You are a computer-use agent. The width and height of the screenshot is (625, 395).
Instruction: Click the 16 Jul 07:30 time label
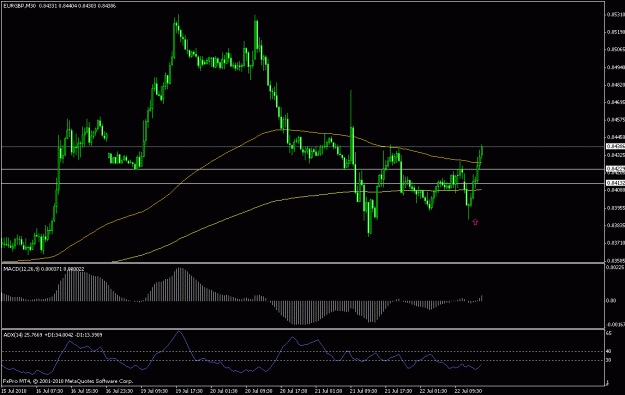[49, 391]
